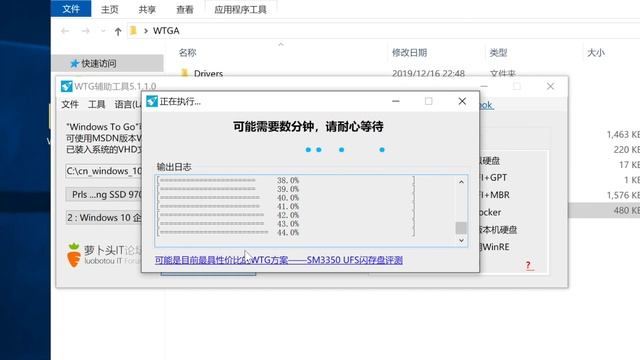The width and height of the screenshot is (640, 360).
Task: Click WTG辅助工具 window title icon
Action: (x=66, y=87)
